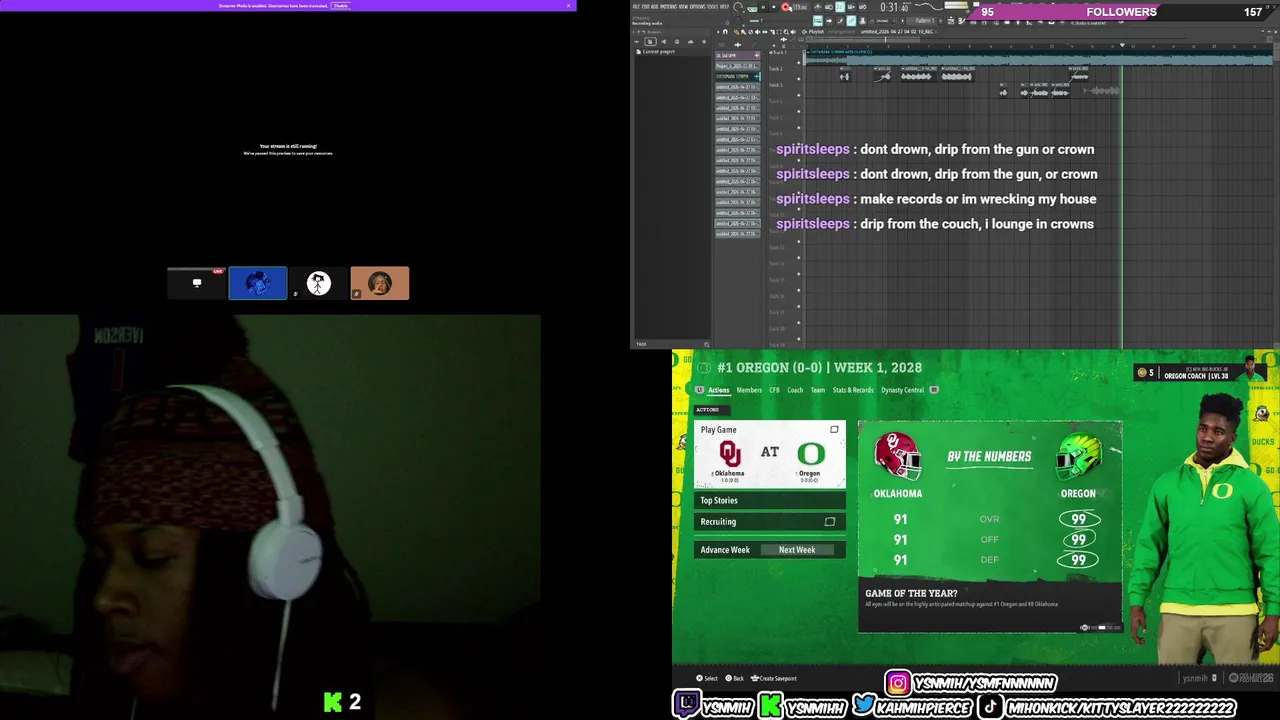Image resolution: width=1280 pixels, height=720 pixels.
Task: Dismiss the purple Streamer Mode banner
Action: pyautogui.click(x=569, y=6)
